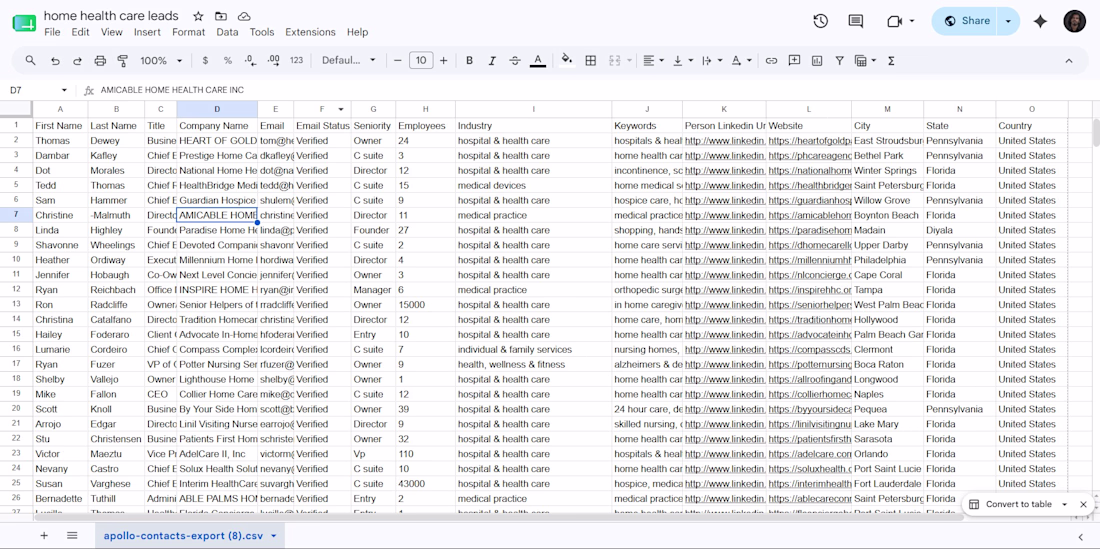Click the merge cells icon
This screenshot has width=1100, height=549.
pos(615,61)
